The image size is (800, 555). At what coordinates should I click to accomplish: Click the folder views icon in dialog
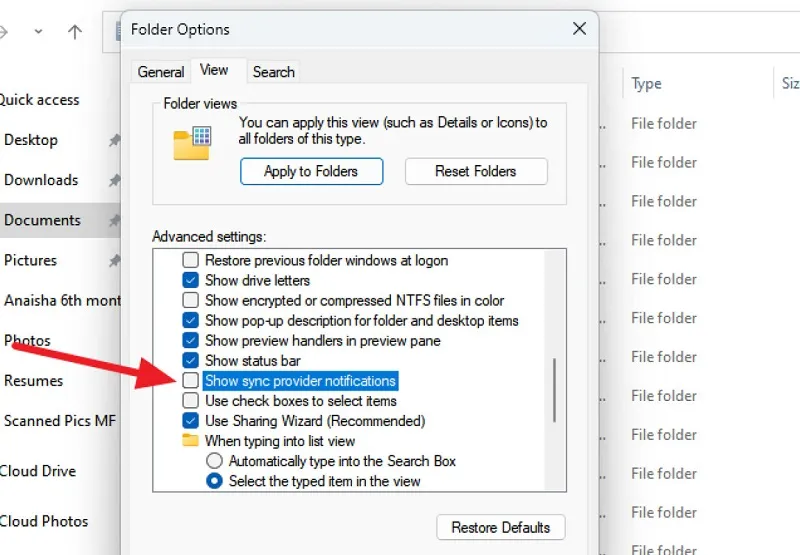192,143
